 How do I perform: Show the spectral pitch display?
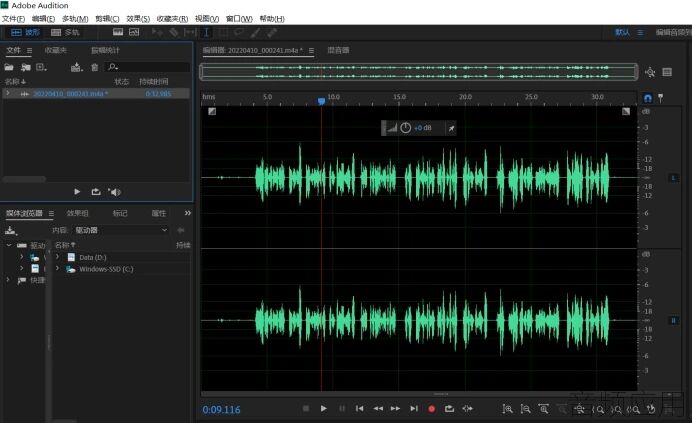click(x=134, y=32)
